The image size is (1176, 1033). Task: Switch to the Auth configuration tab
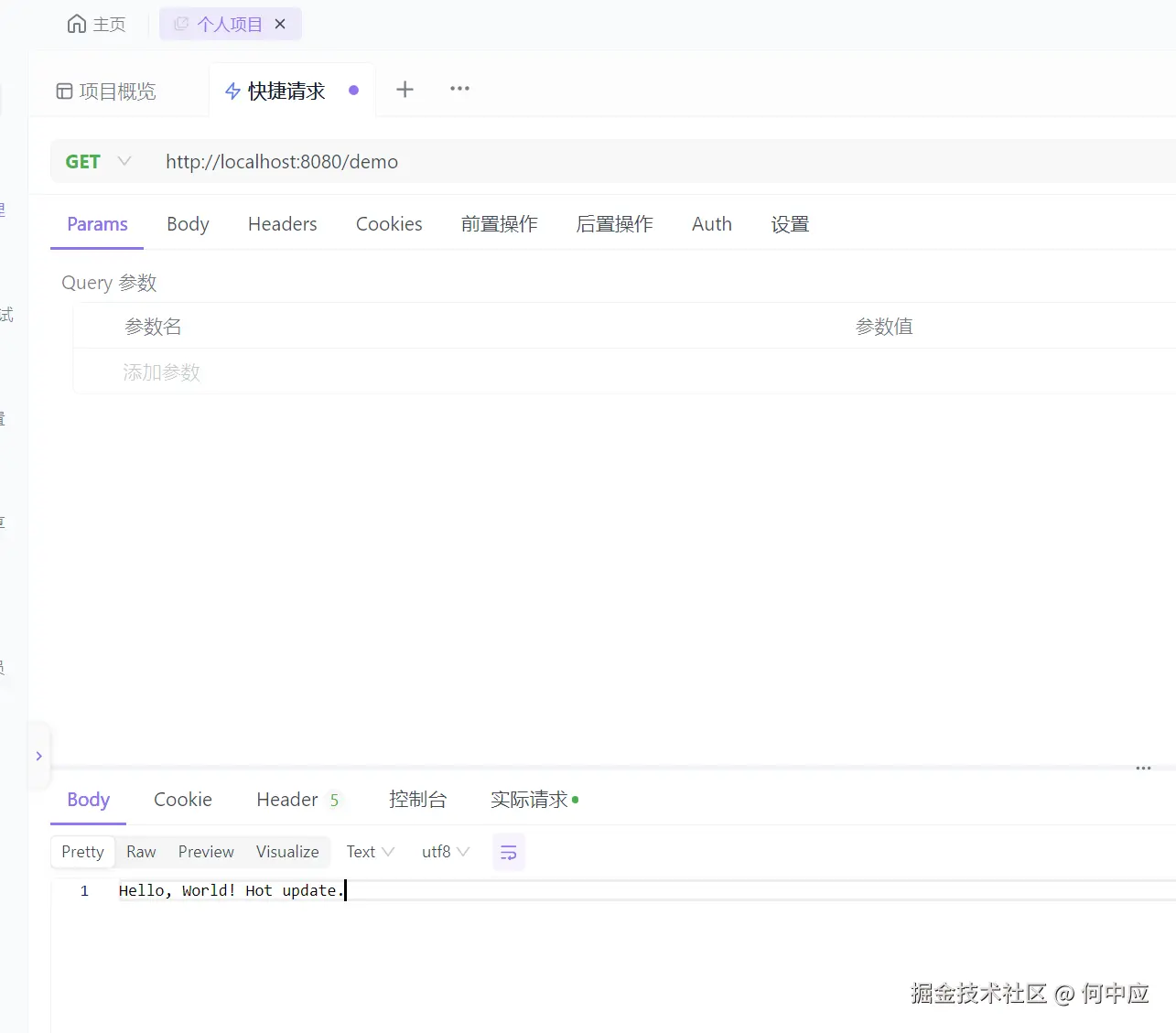(711, 224)
